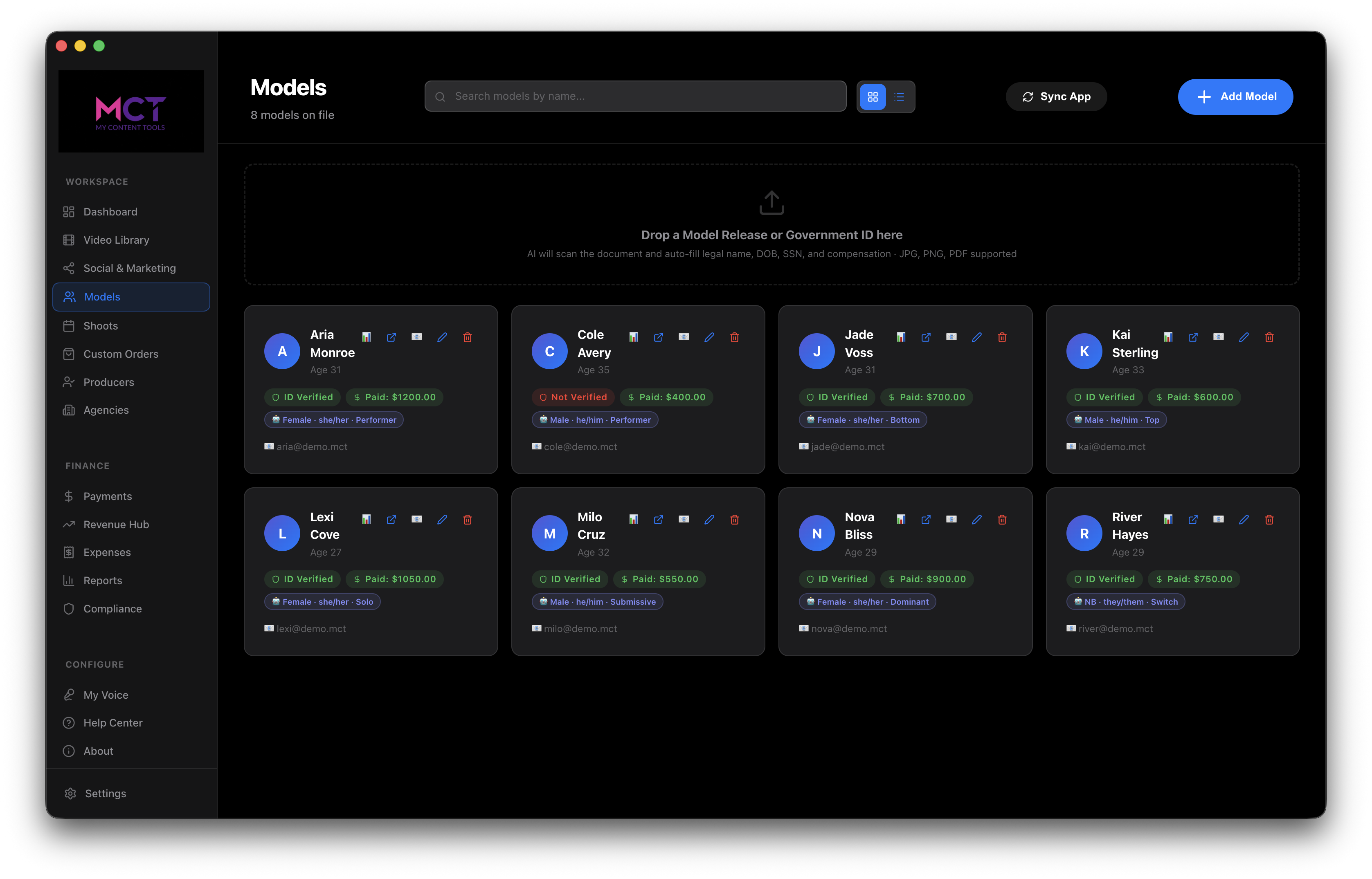Expand River Hayes's gender tag details
This screenshot has height=879, width=1372.
tap(1125, 601)
